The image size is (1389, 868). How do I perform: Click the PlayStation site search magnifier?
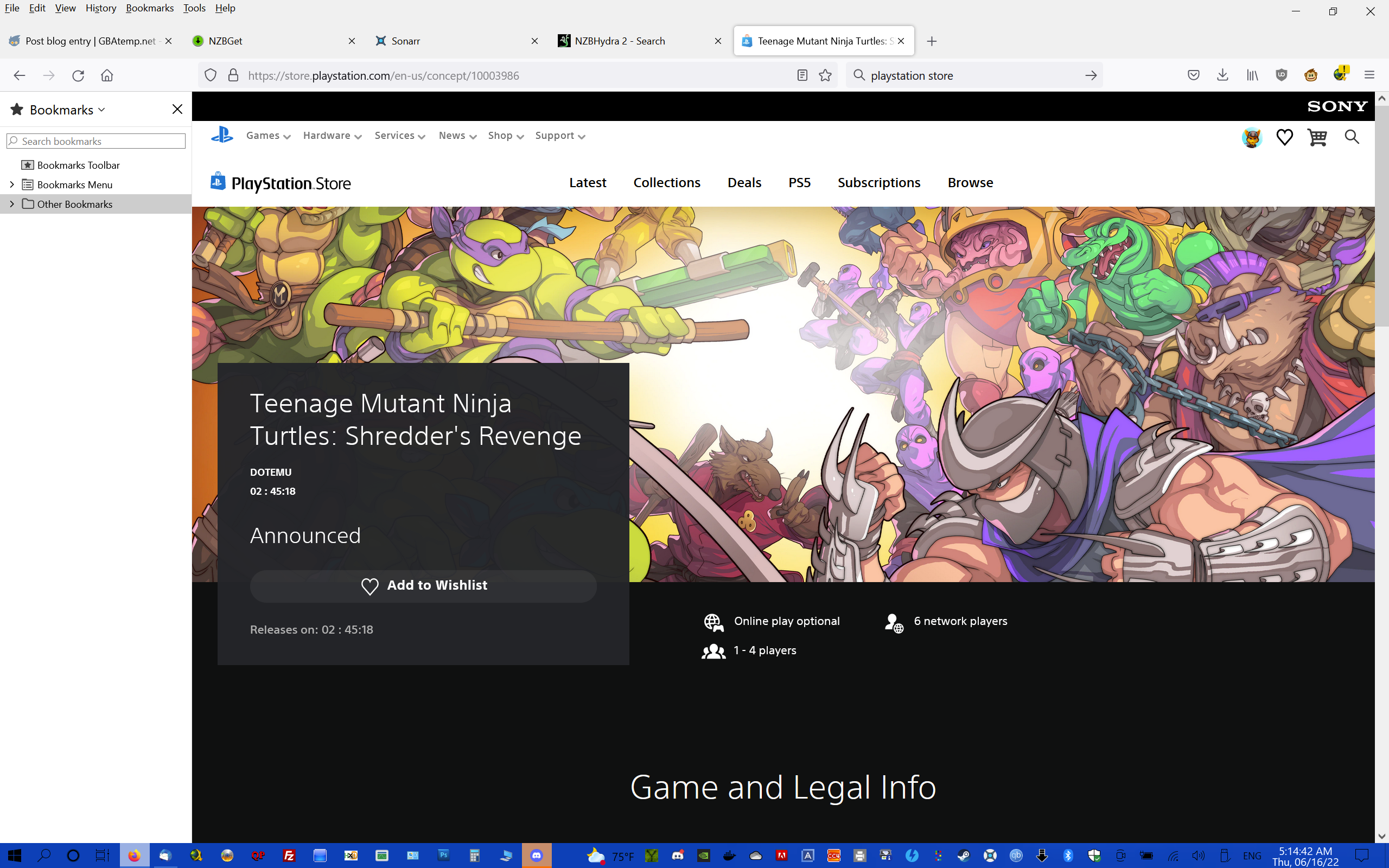click(x=1352, y=137)
